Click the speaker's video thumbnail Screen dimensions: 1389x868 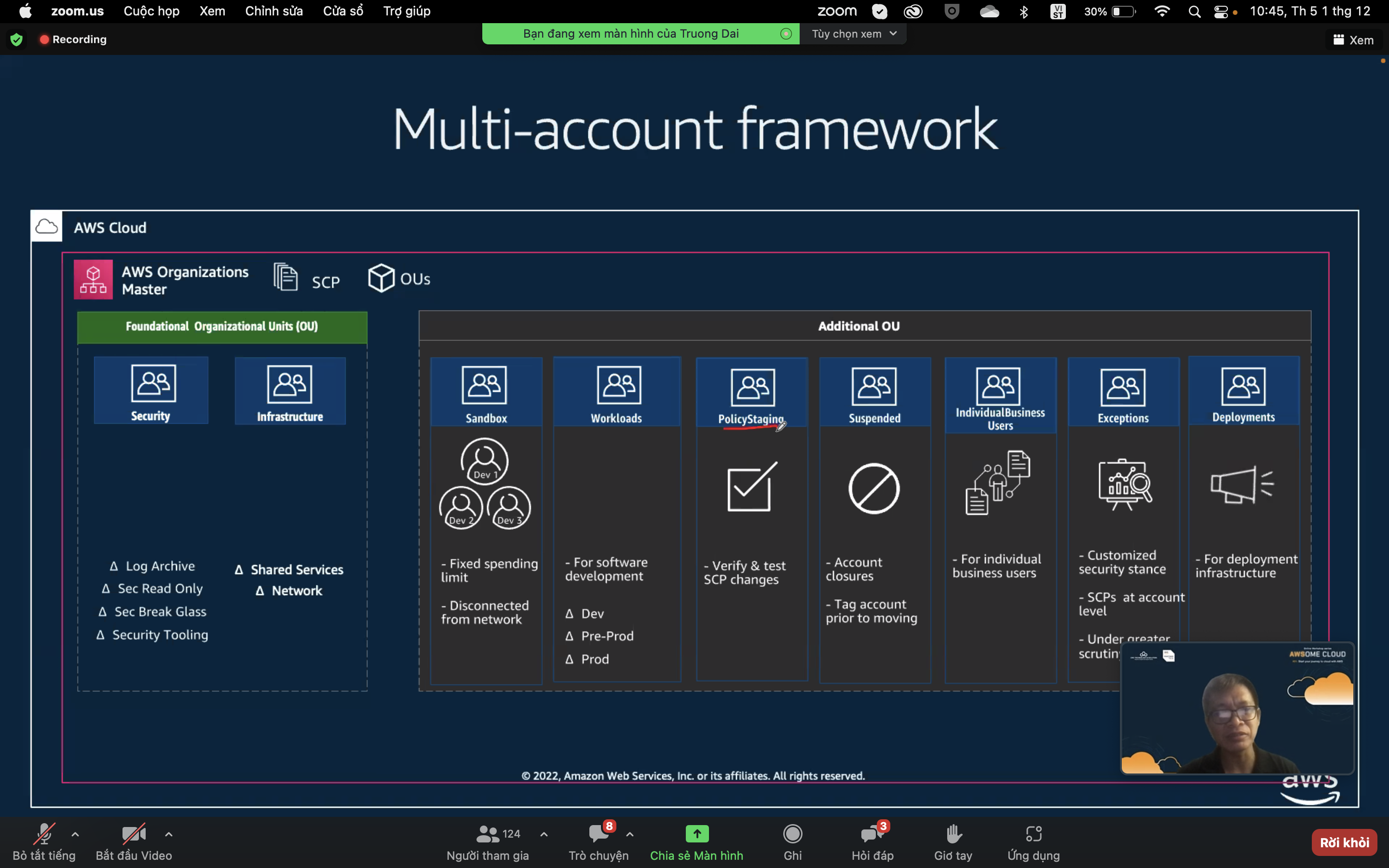click(x=1237, y=708)
